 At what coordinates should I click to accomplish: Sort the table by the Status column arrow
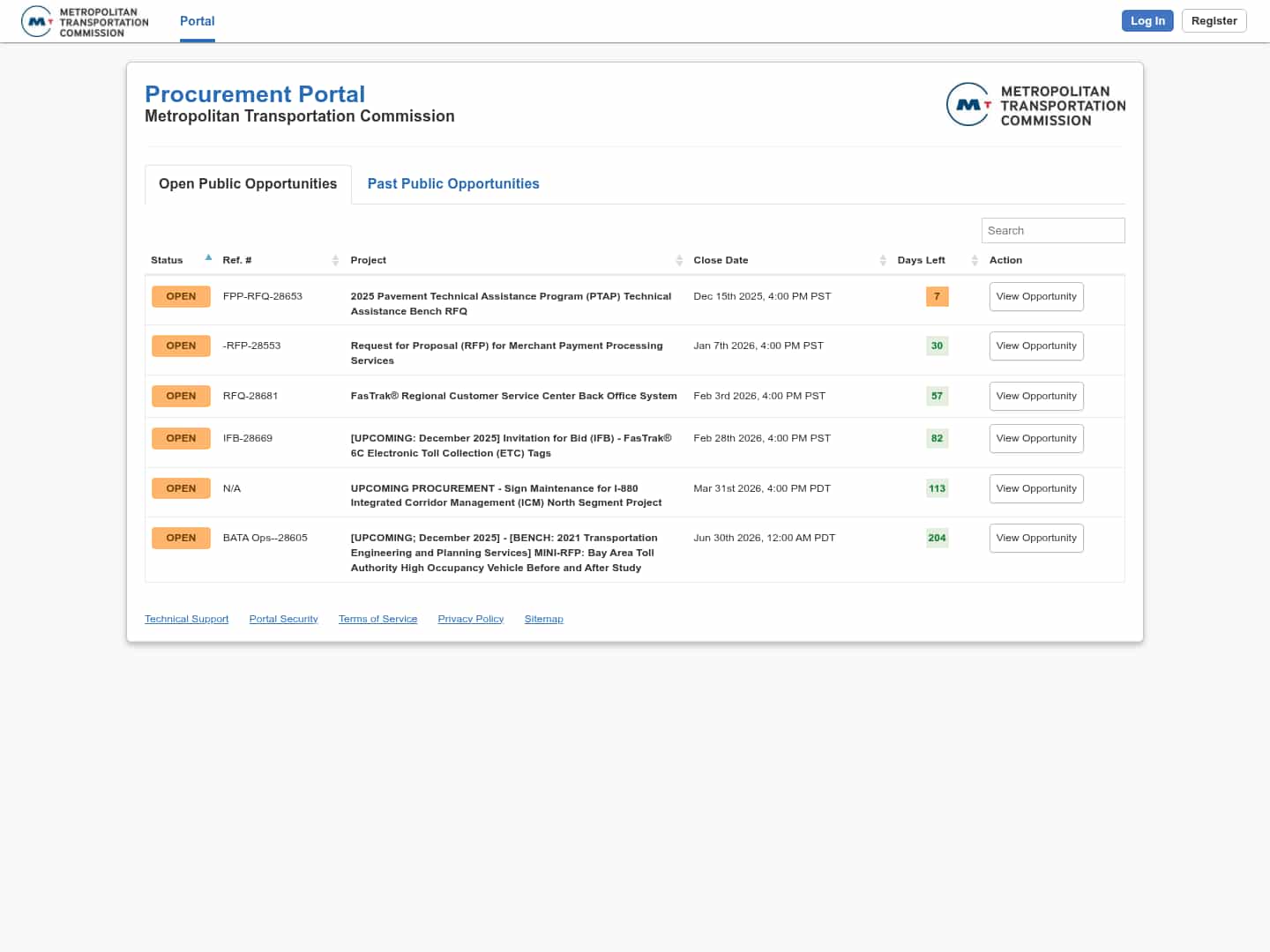208,258
